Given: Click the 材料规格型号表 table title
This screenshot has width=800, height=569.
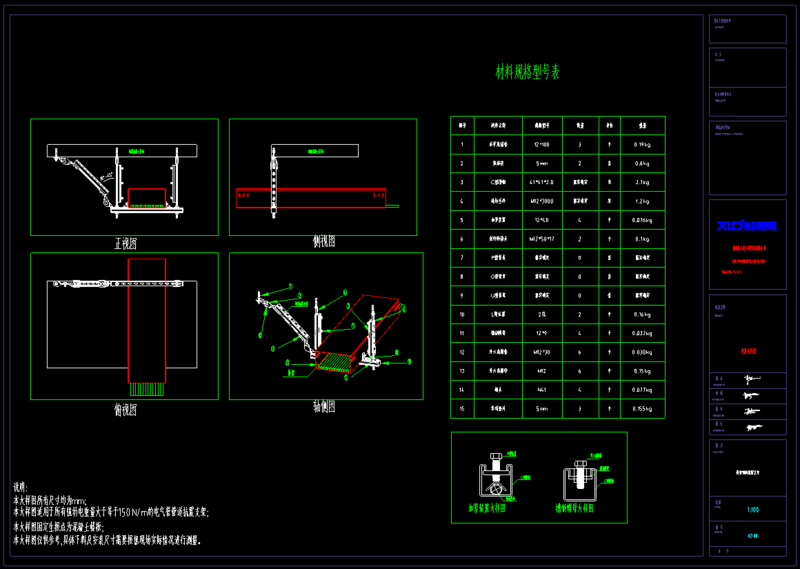Looking at the screenshot, I should point(528,72).
